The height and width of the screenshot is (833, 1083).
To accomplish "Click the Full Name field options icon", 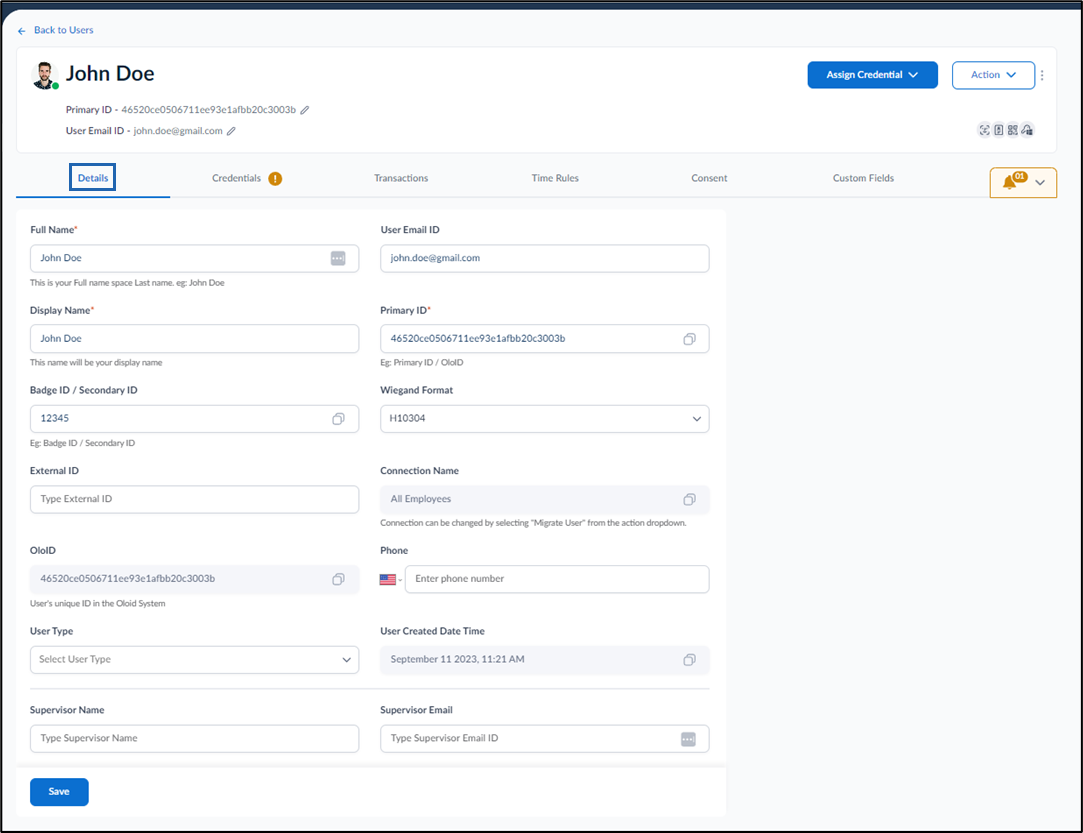I will [338, 258].
